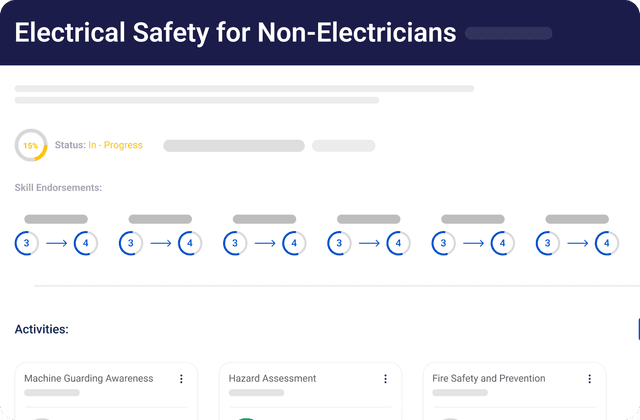Open the Hazard Assessment activity card
This screenshot has width=640, height=420.
[272, 379]
